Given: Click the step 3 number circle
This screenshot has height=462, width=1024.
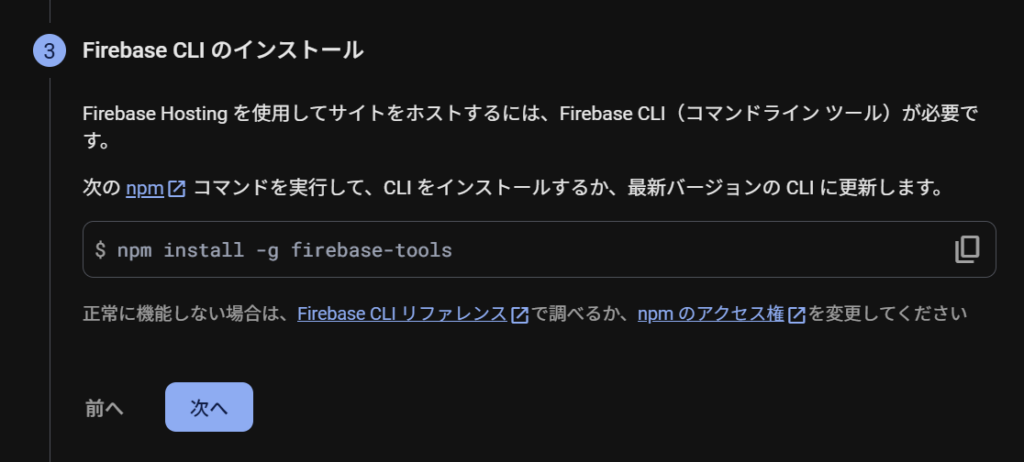Looking at the screenshot, I should (48, 51).
